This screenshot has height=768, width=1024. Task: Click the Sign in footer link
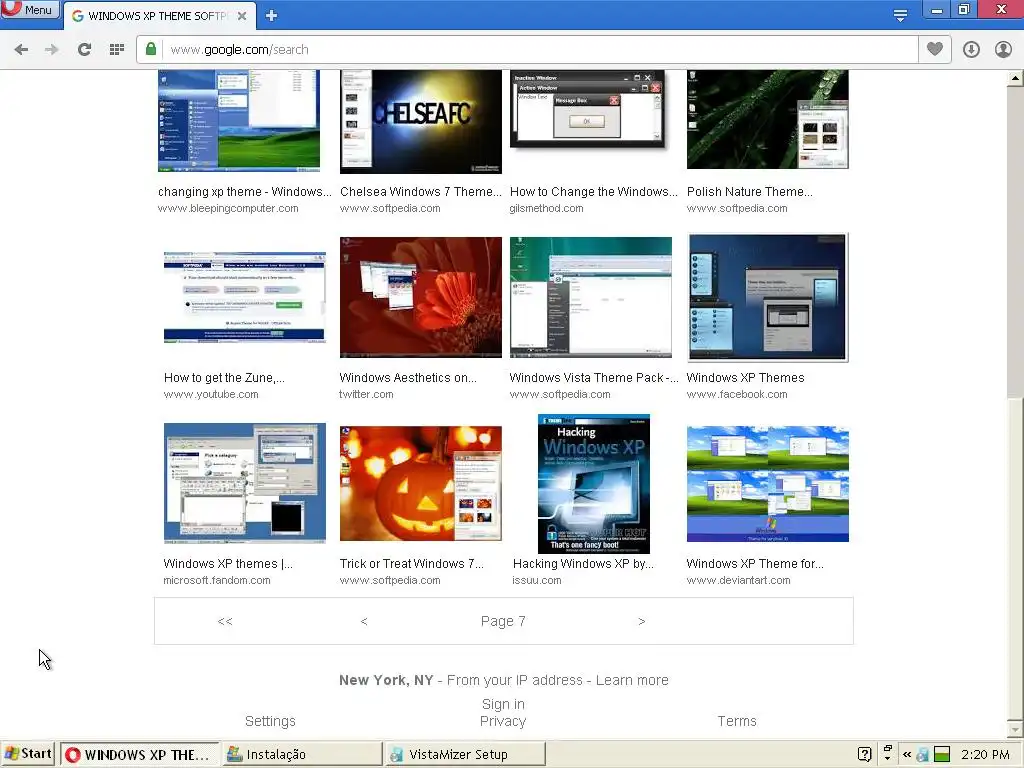point(503,704)
